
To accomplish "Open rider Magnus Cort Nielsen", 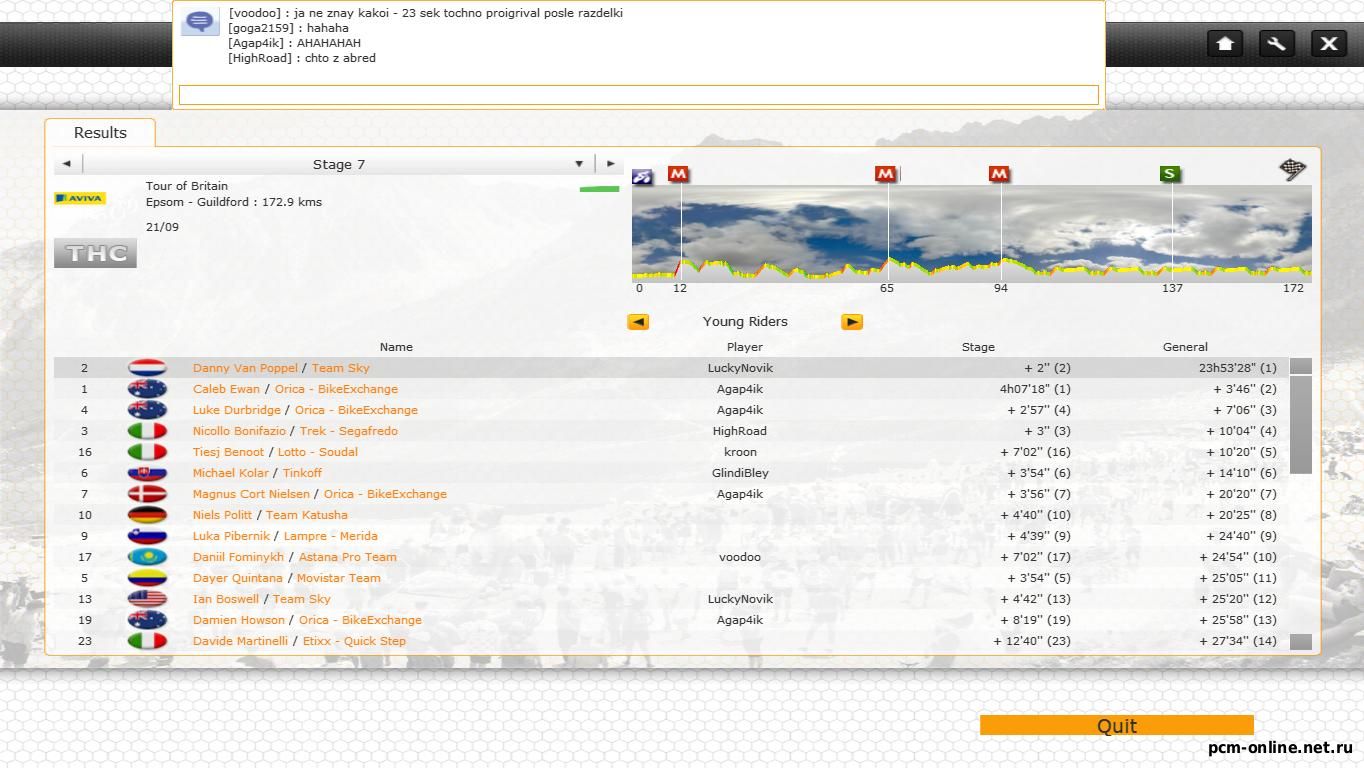I will coord(250,494).
